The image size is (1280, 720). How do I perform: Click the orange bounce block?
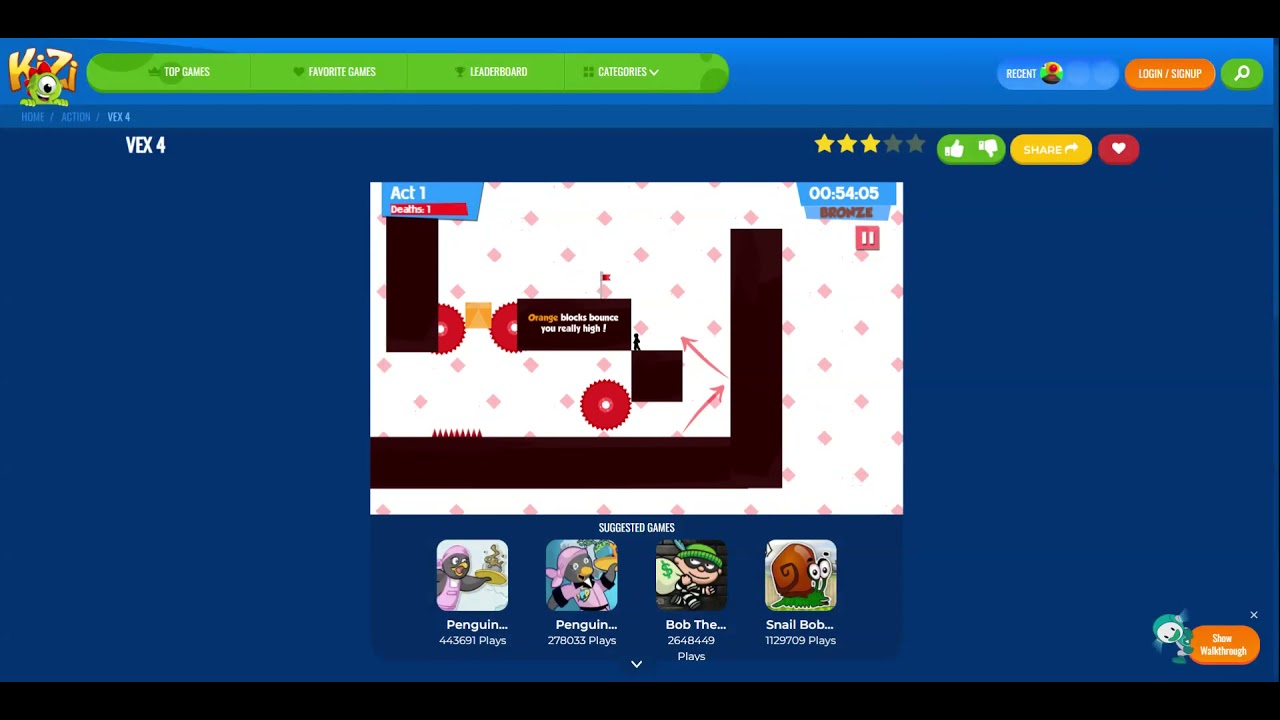click(x=478, y=315)
